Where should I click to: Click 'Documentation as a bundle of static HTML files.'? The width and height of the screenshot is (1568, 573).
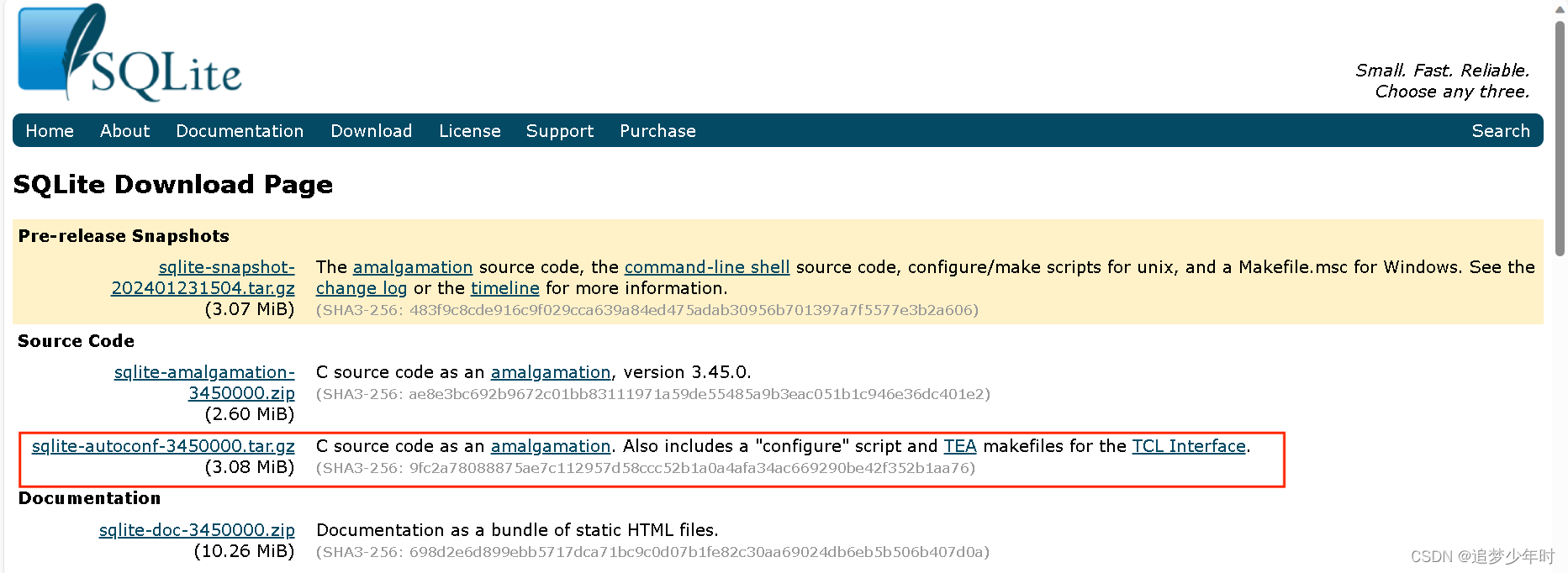click(517, 530)
